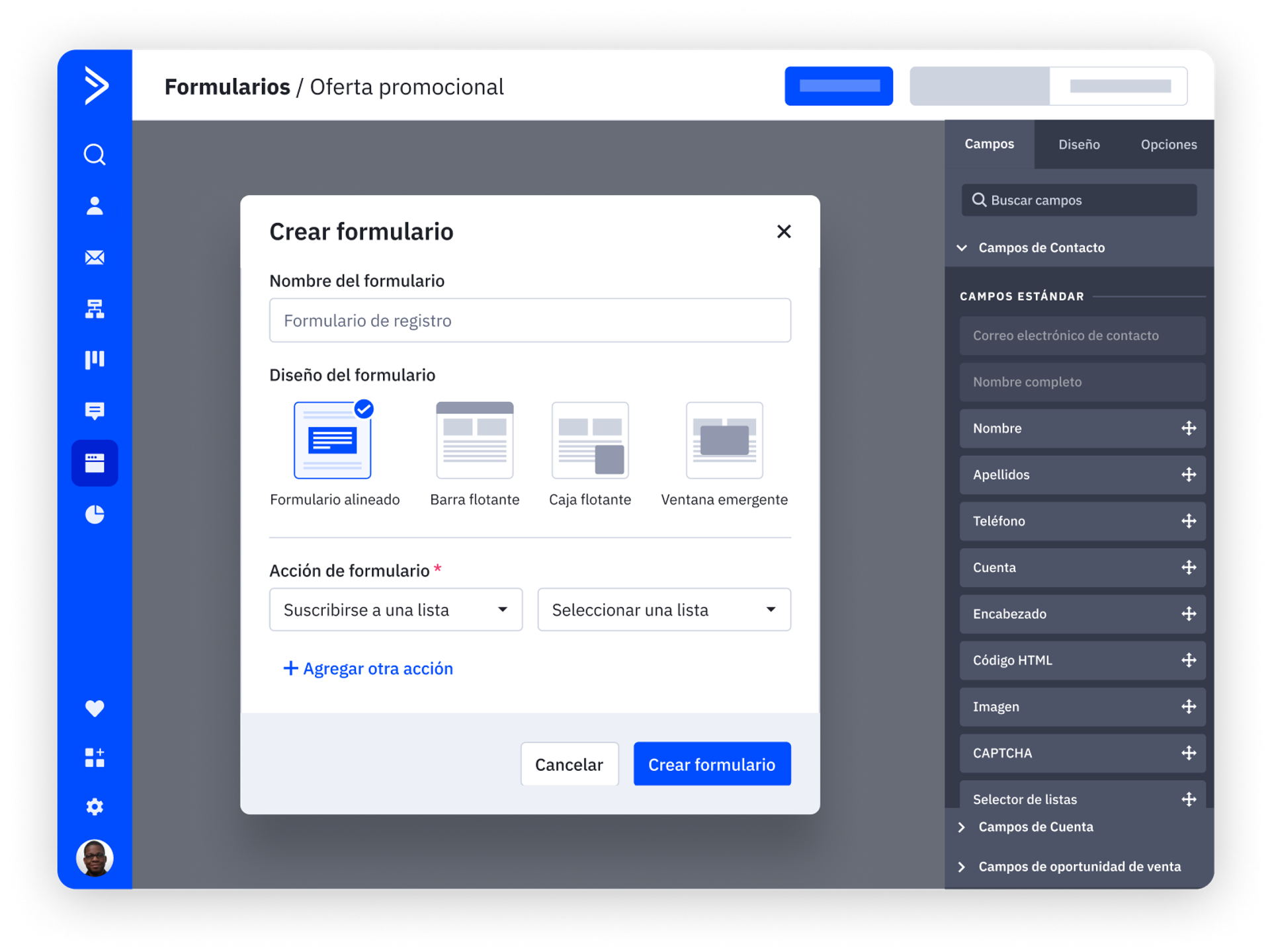Switch to the Diseño tab

[x=1079, y=145]
